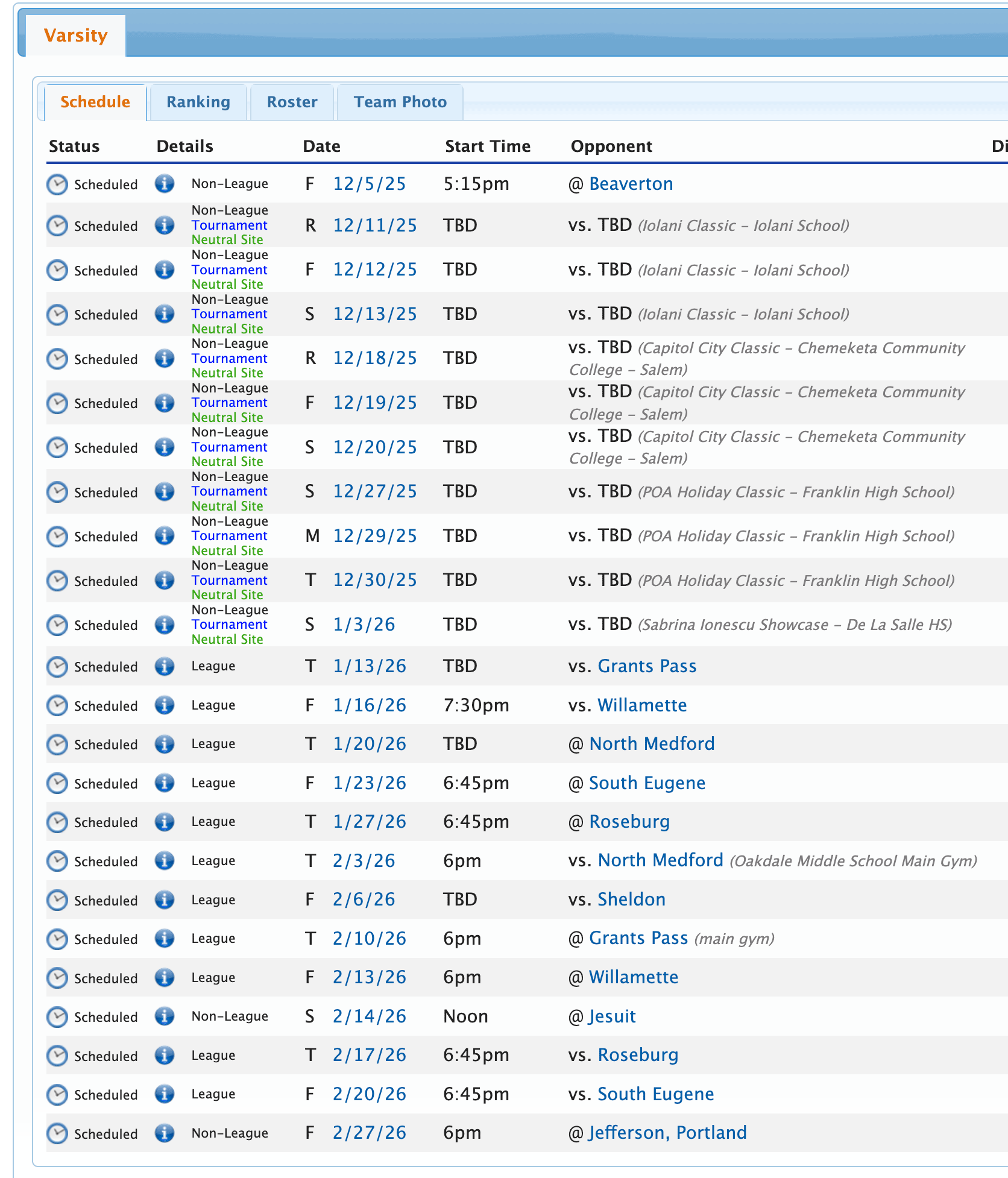Open the Jefferson, Portland team link

tap(667, 1133)
